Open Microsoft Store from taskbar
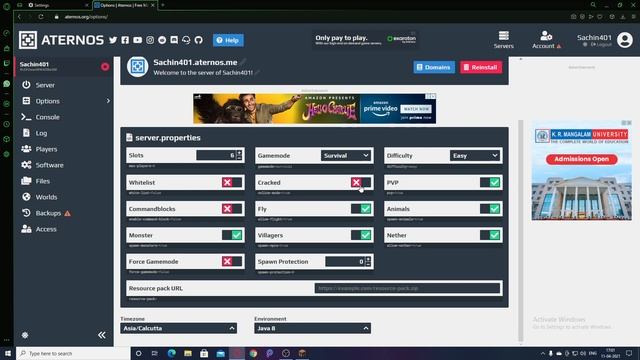Image resolution: width=640 pixels, height=360 pixels. coord(204,353)
